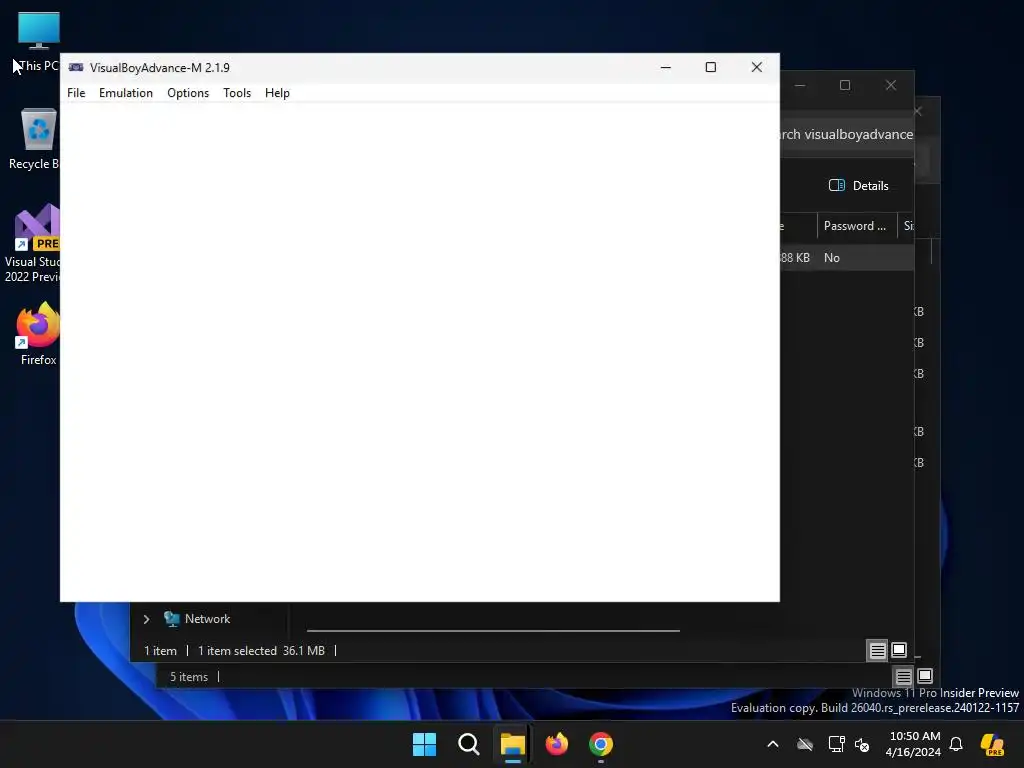Open Firefox from the taskbar
Viewport: 1024px width, 768px height.
click(557, 744)
